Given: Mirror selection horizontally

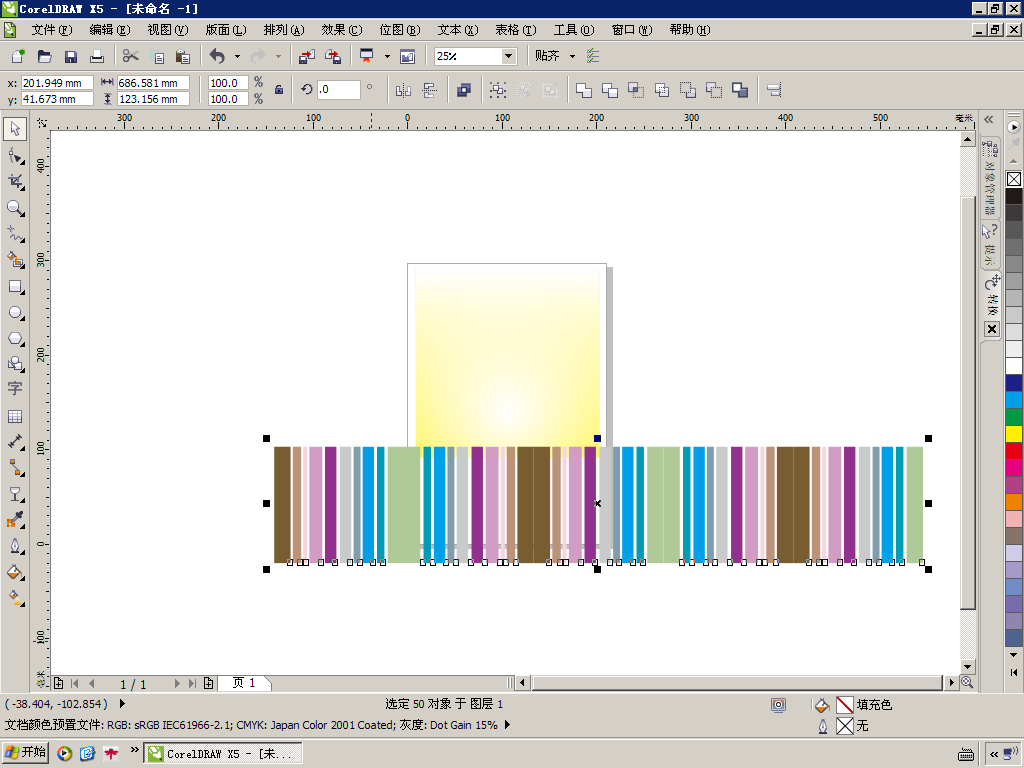Looking at the screenshot, I should [404, 90].
